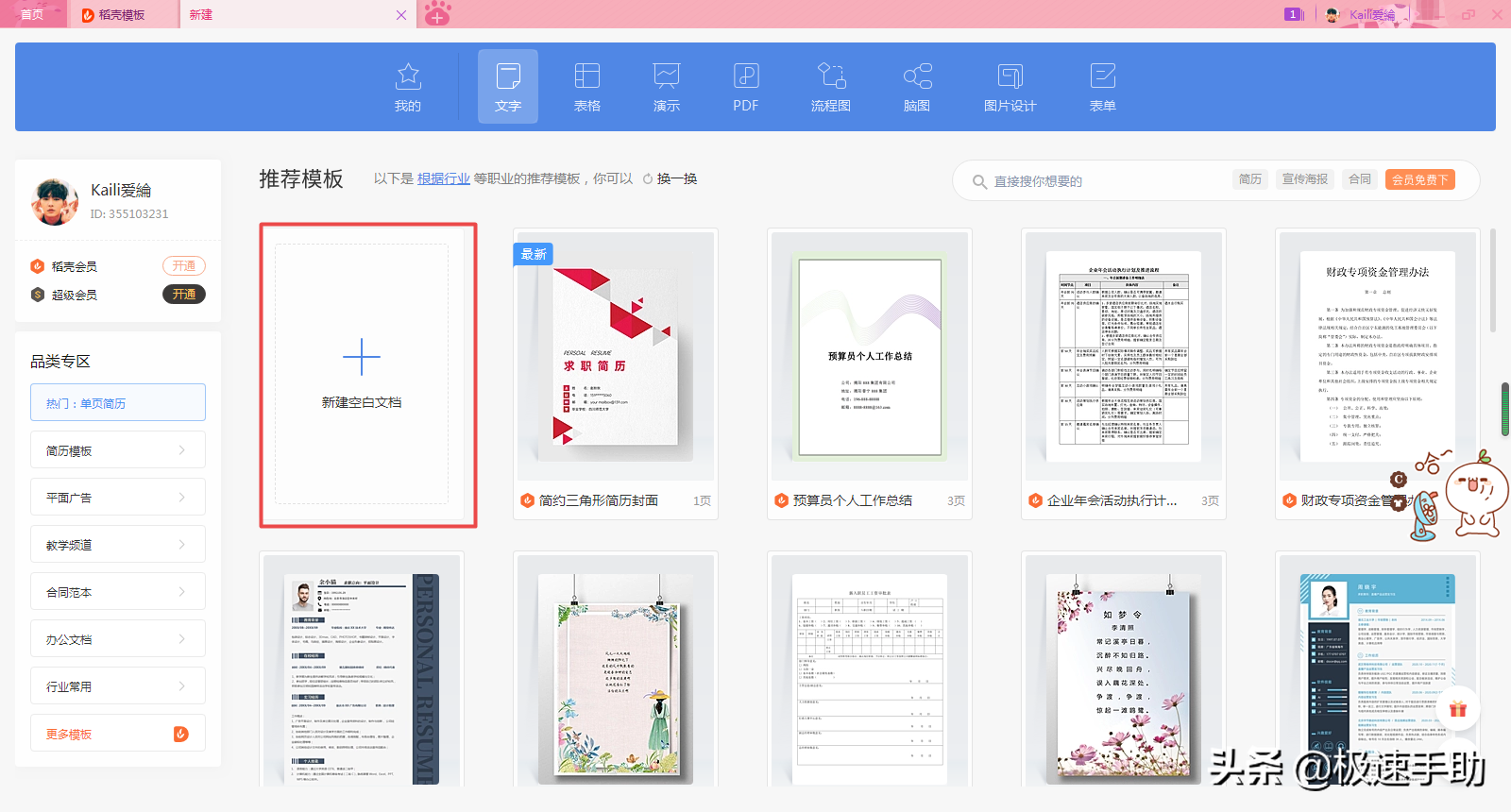Screen dimensions: 1511x812
Task: Open the blue resume template with woman photo
Action: tap(1378, 669)
